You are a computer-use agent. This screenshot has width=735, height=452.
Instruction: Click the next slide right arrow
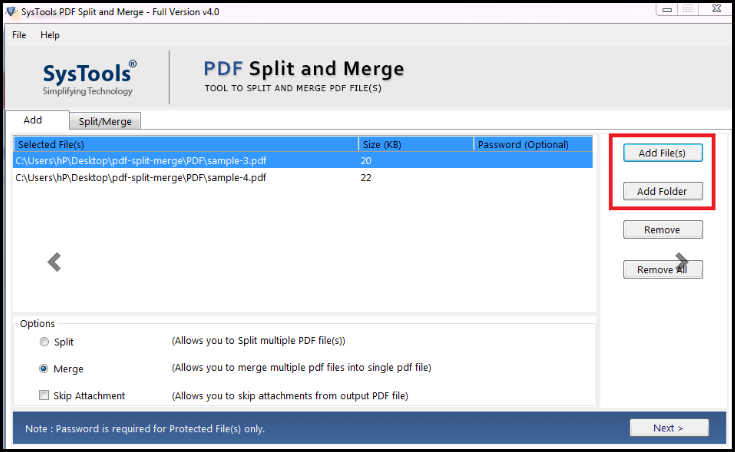click(x=681, y=262)
